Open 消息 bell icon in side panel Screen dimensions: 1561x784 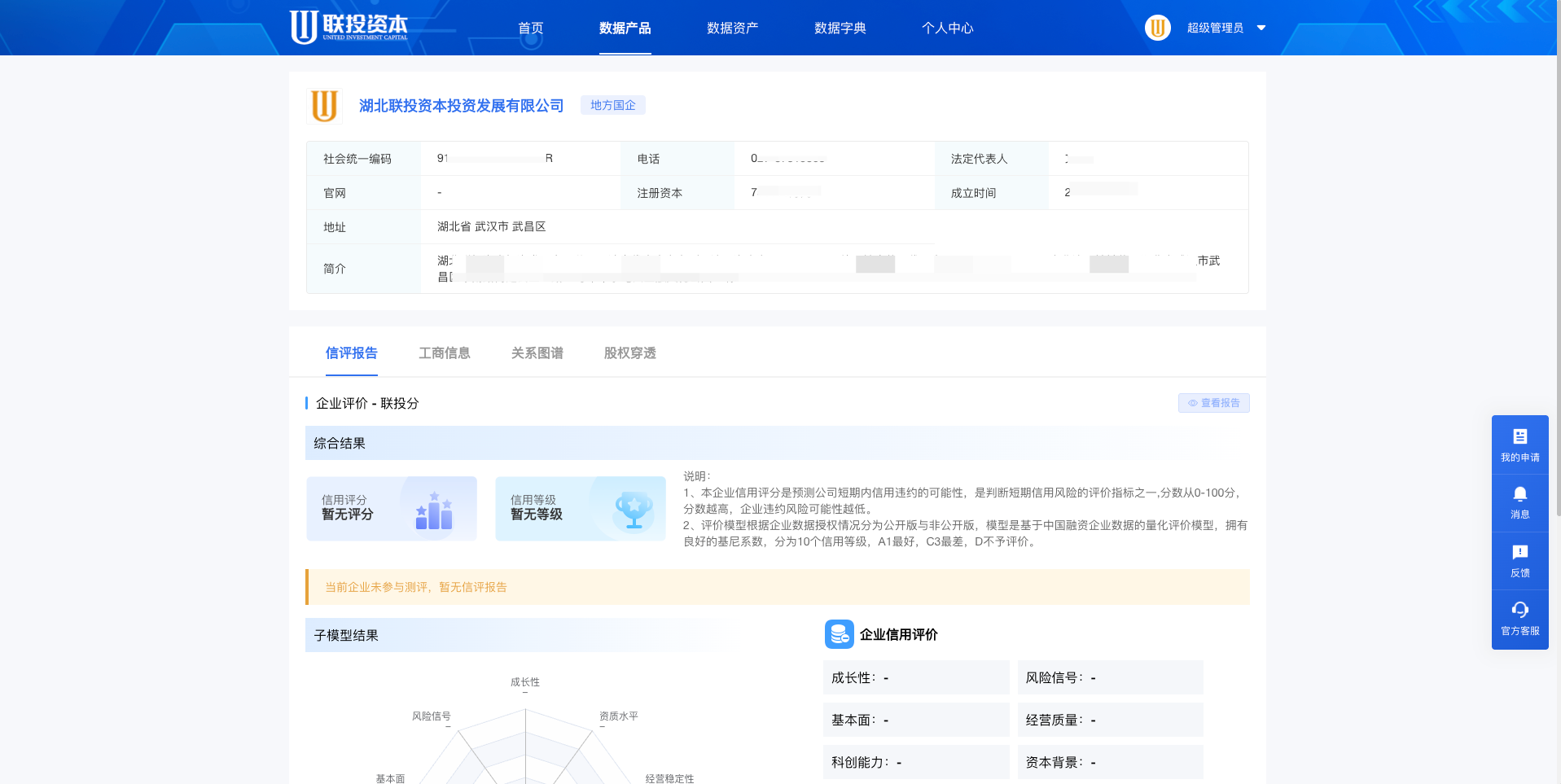click(1520, 494)
